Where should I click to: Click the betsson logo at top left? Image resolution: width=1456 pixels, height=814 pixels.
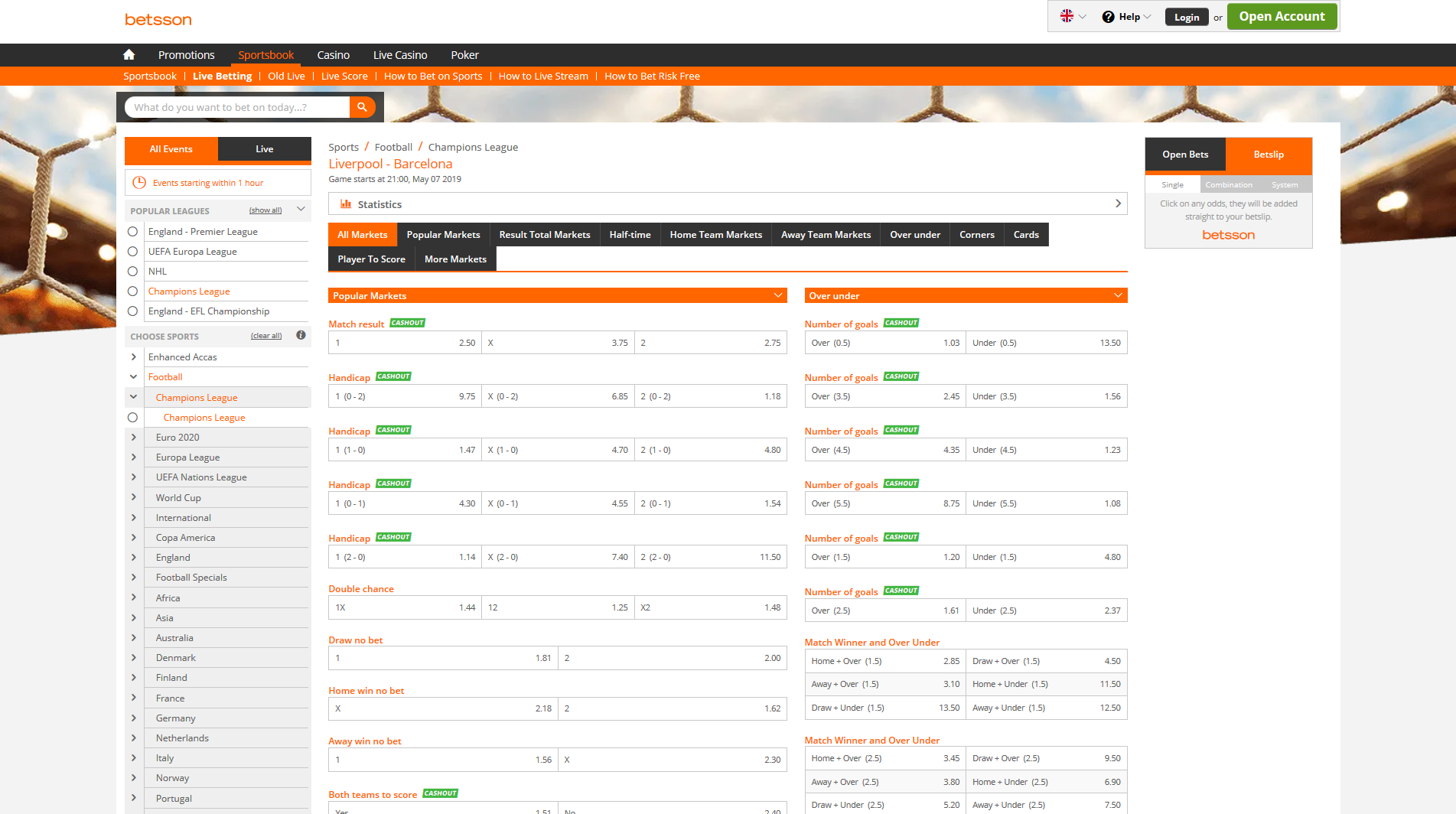[x=158, y=20]
